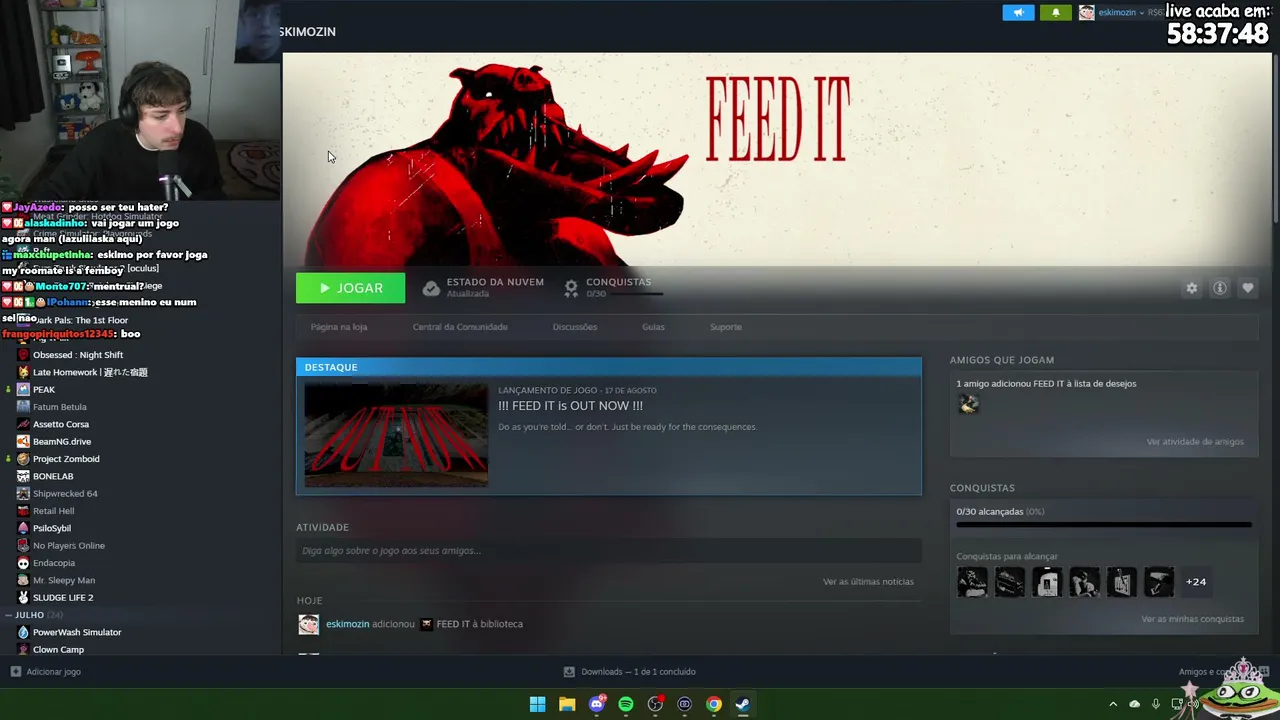View the fourth locked achievement icon
This screenshot has width=1280, height=720.
tap(1084, 582)
